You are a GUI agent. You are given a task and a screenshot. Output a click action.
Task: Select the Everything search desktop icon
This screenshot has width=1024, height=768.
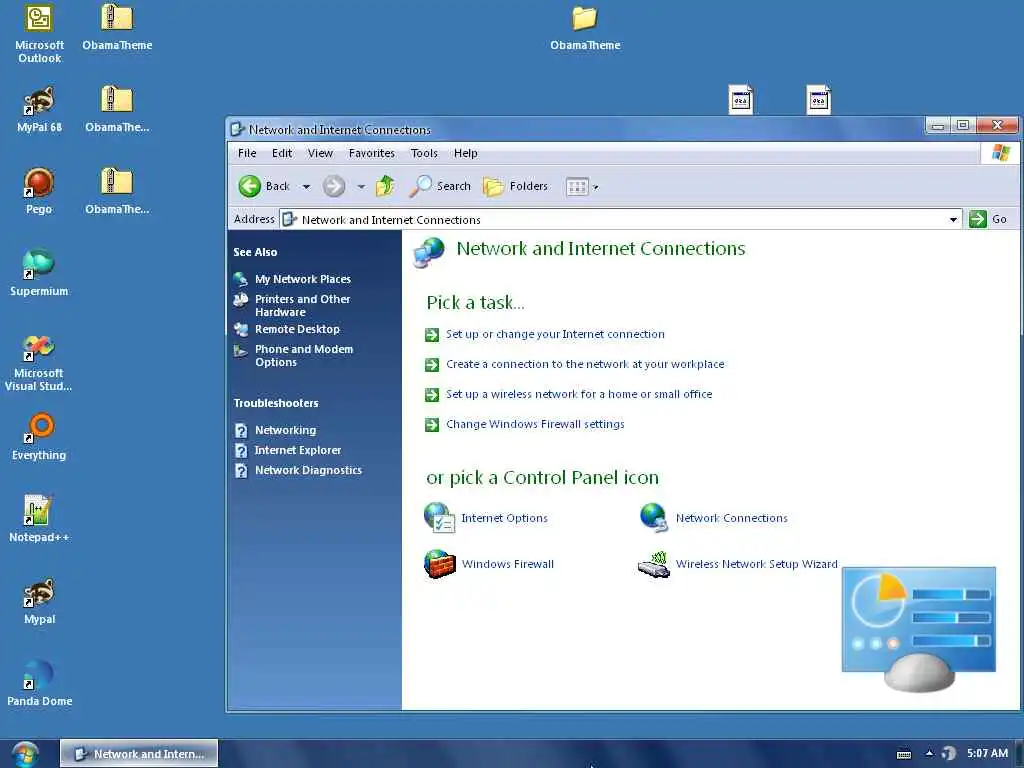39,437
